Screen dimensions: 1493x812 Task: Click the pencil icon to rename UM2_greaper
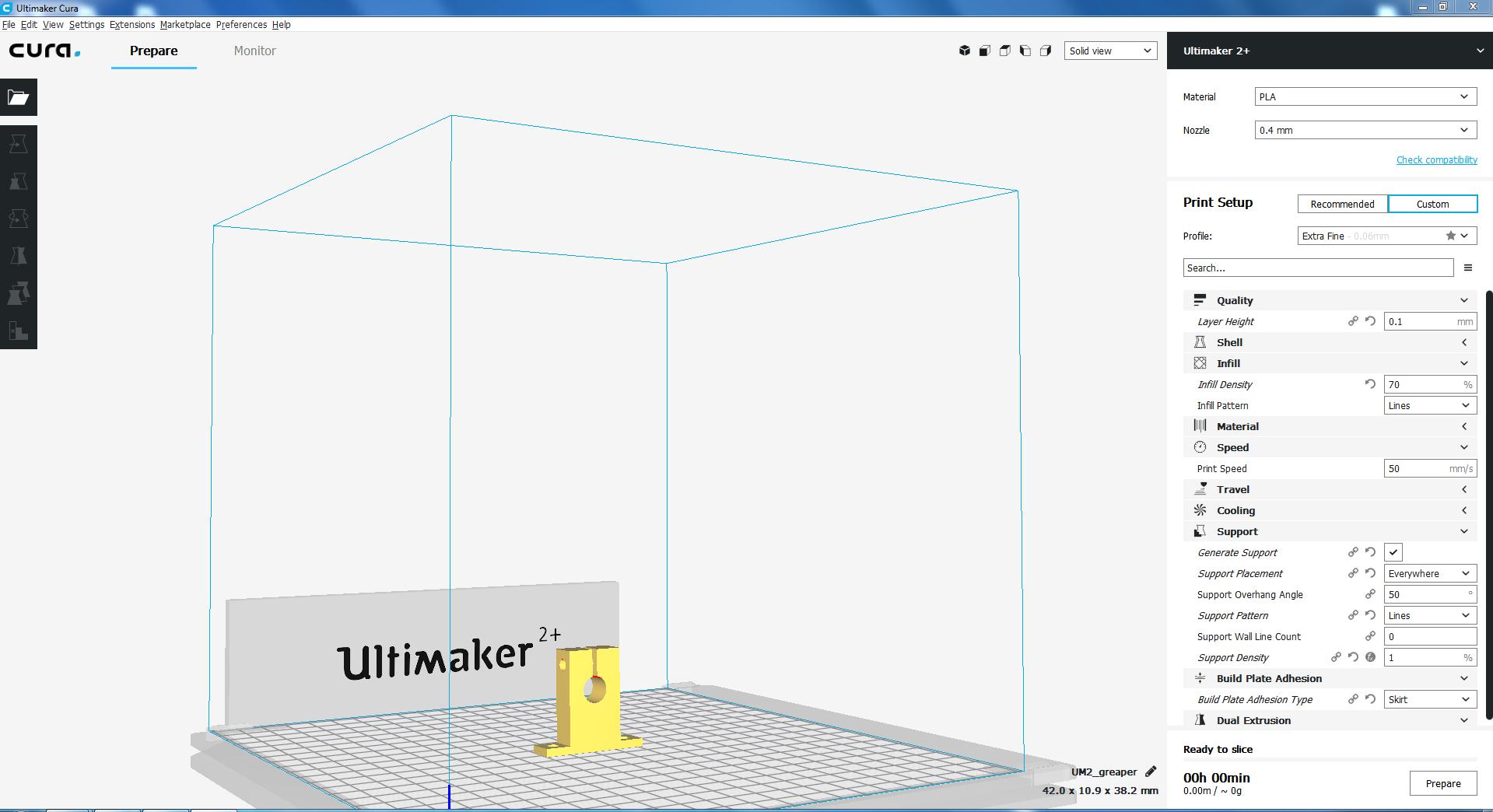[x=1151, y=772]
